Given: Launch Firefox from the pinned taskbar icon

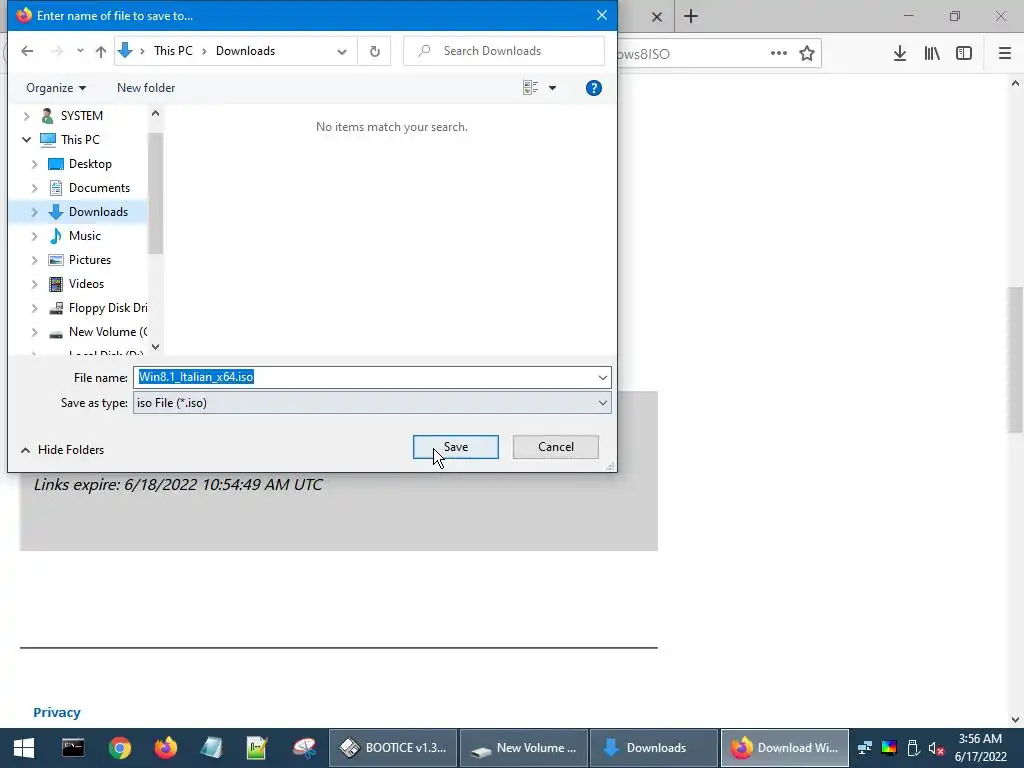Looking at the screenshot, I should coord(165,748).
